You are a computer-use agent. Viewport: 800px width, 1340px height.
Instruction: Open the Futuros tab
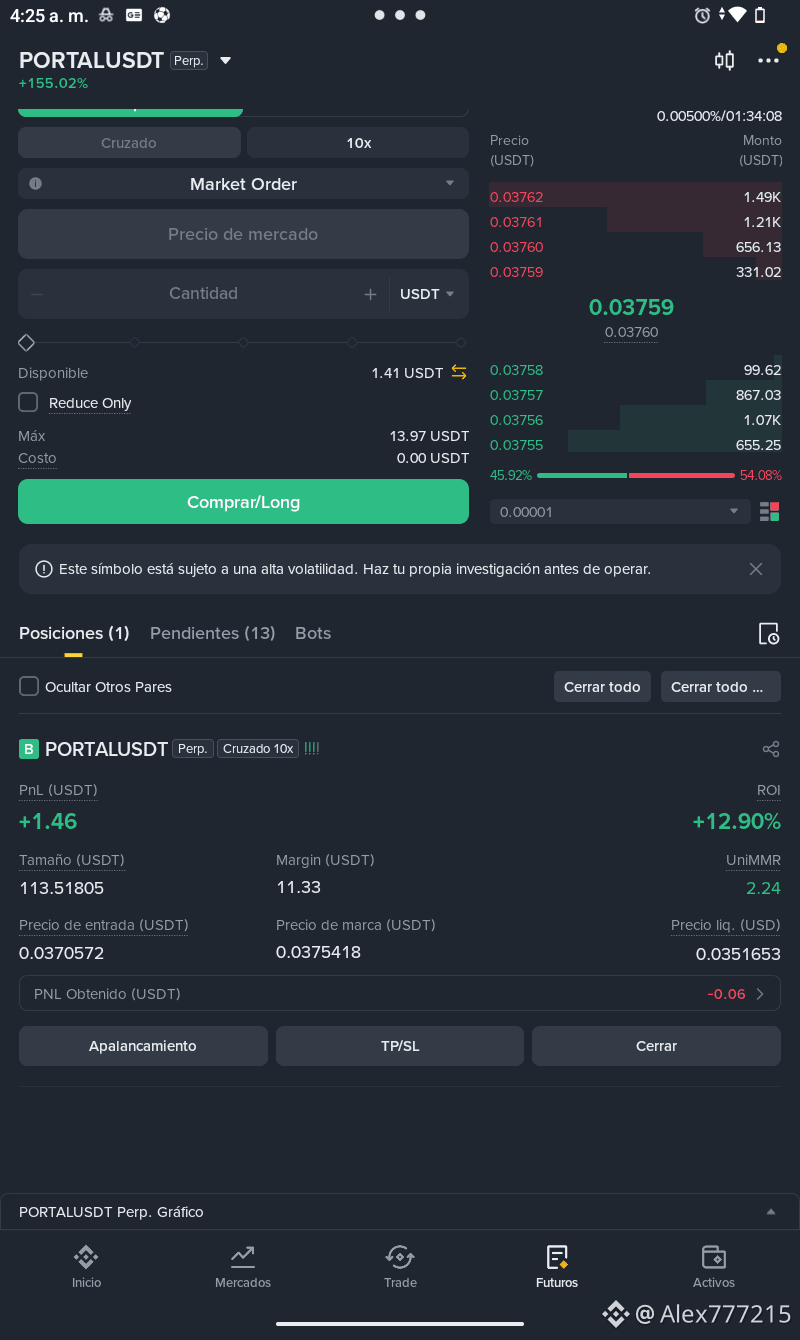point(557,1267)
